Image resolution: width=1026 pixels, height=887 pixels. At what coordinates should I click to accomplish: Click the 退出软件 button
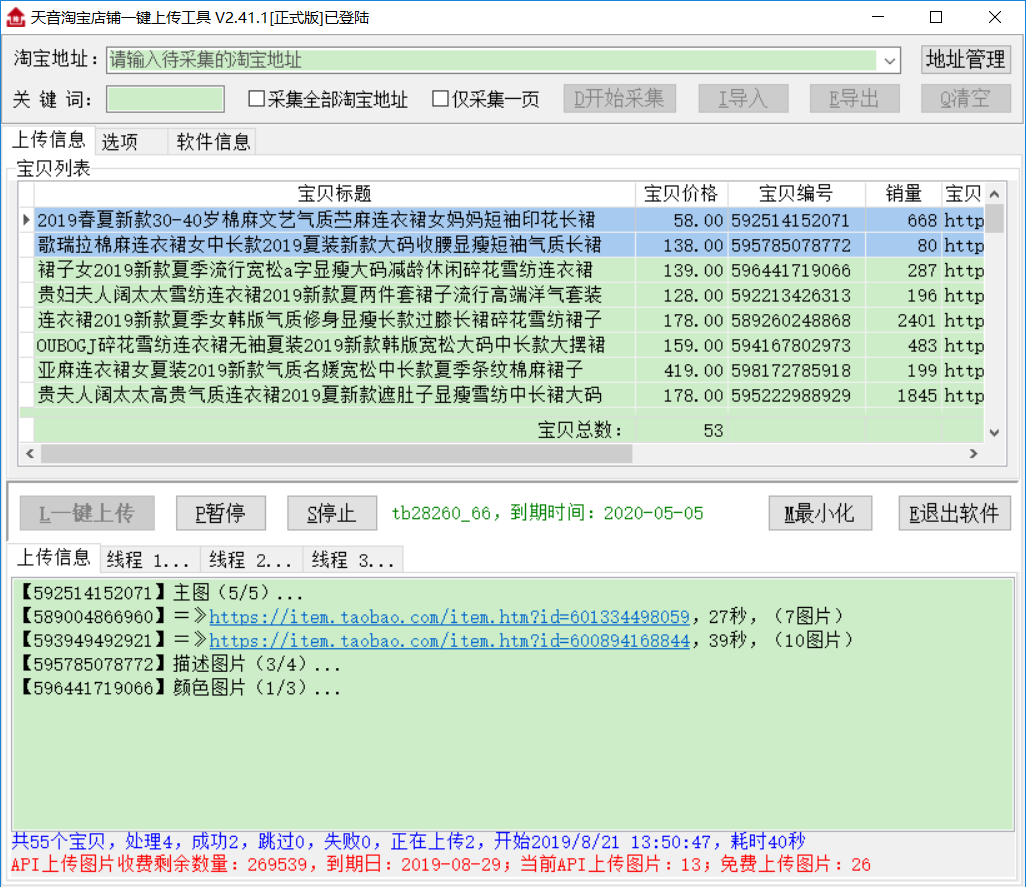click(x=954, y=513)
